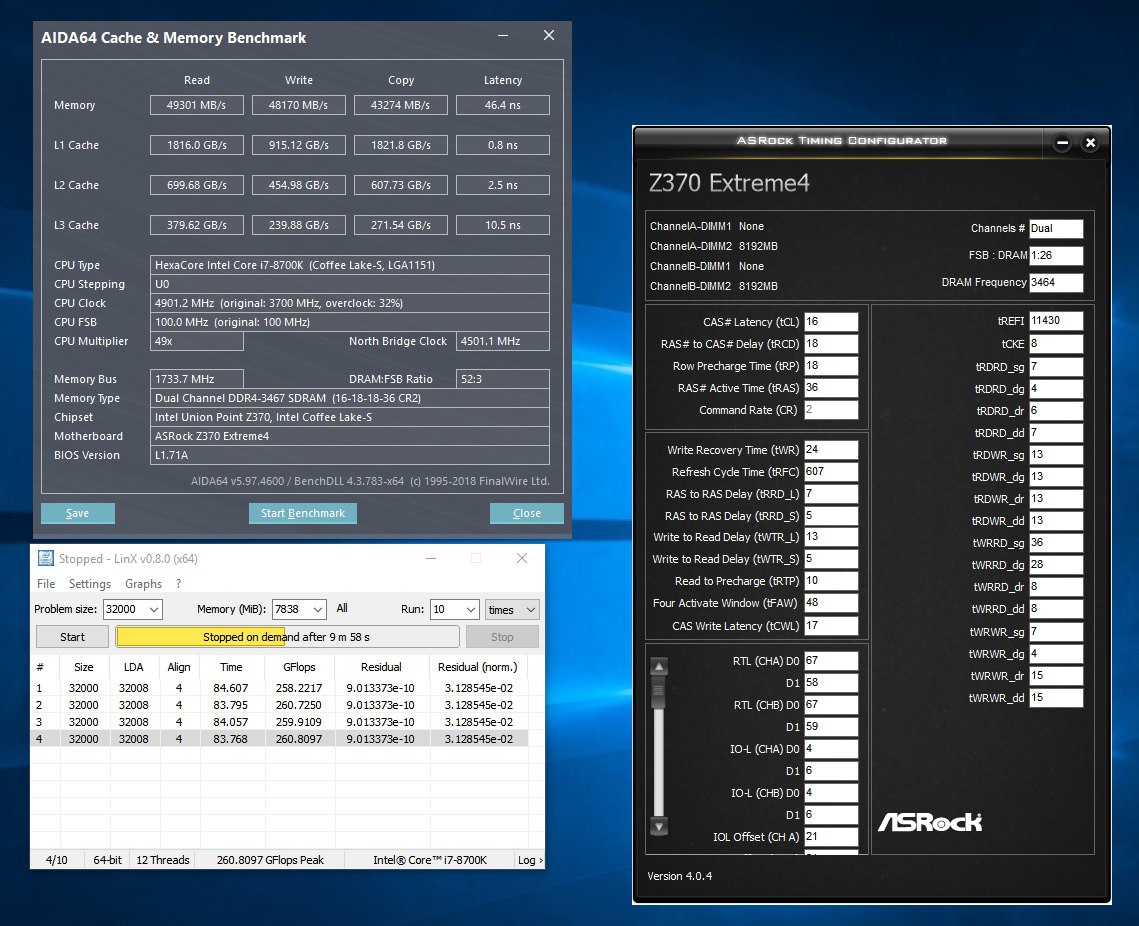Click the GFlops column header in LinX
1139x926 pixels.
(299, 667)
